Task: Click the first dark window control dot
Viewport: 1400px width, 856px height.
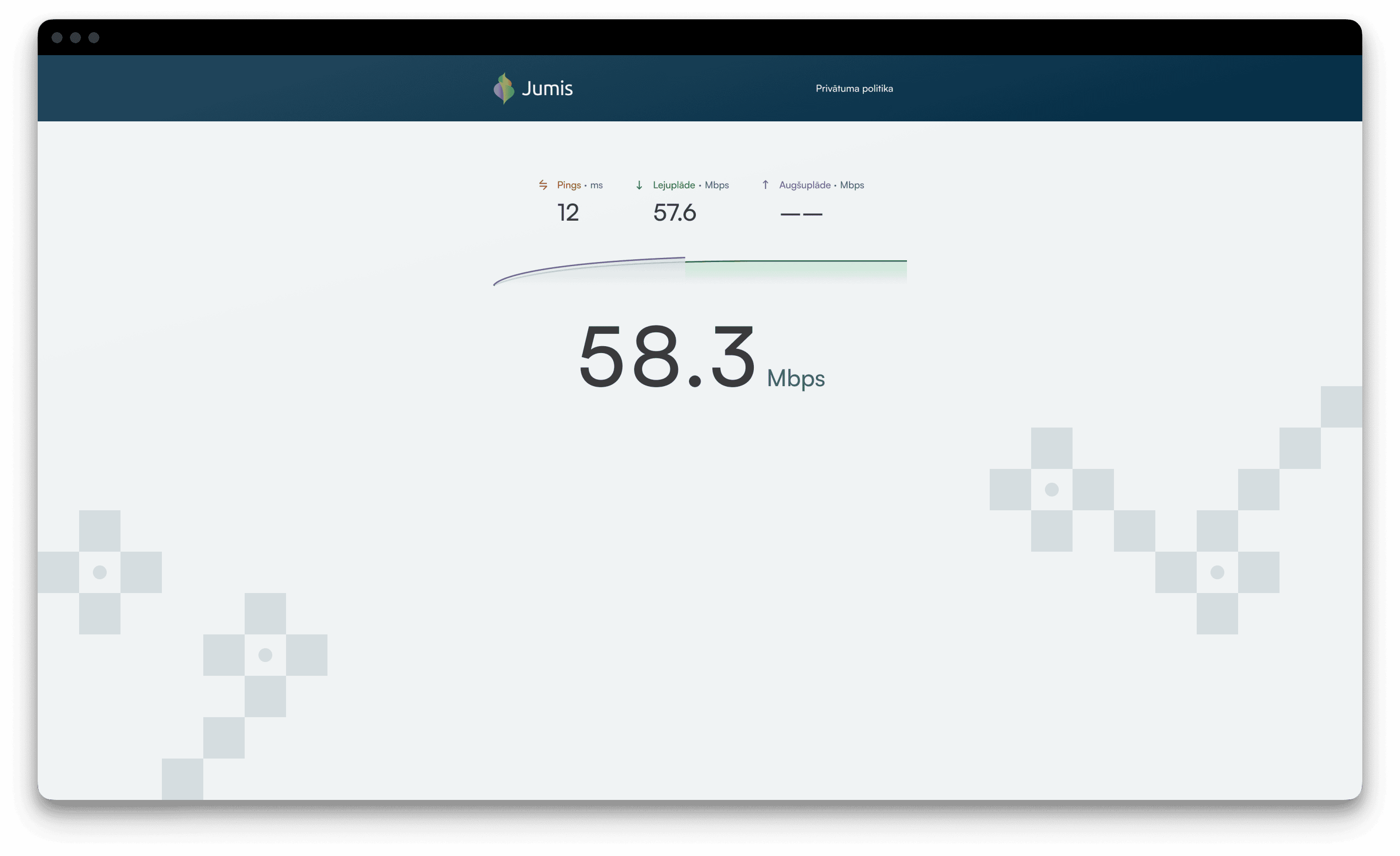Action: click(x=57, y=38)
